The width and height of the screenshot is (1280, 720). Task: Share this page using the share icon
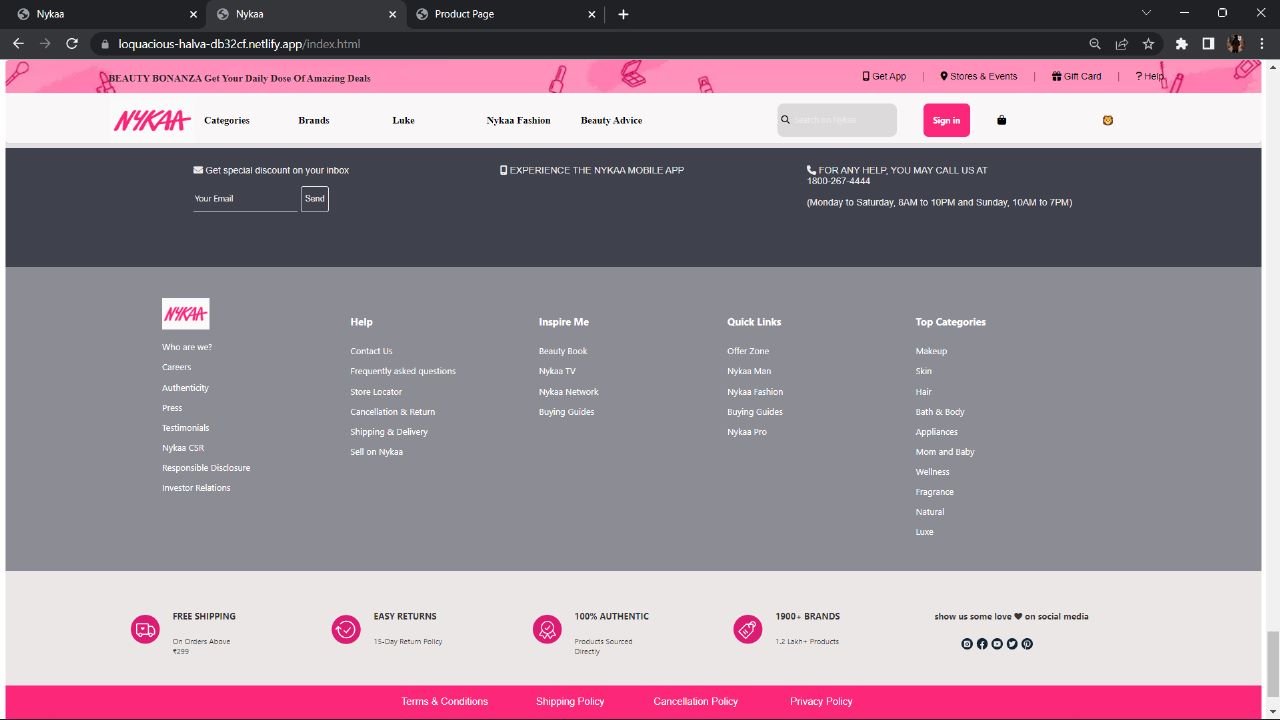tap(1122, 44)
